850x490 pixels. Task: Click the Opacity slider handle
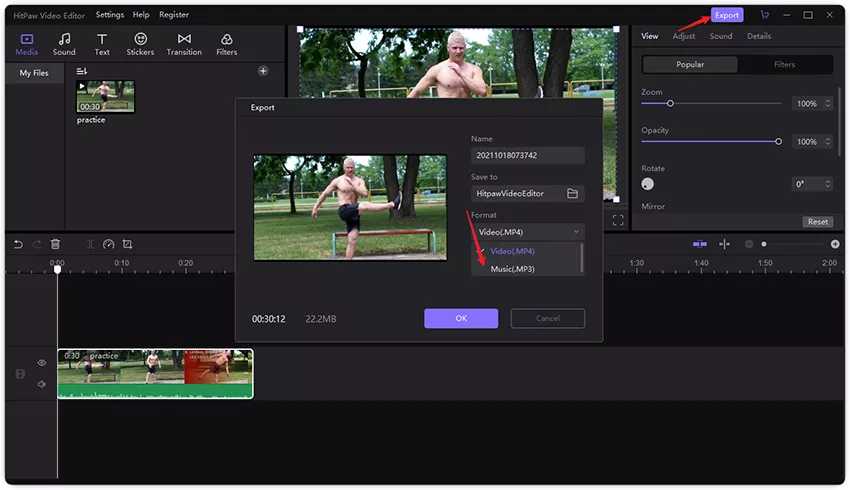779,142
